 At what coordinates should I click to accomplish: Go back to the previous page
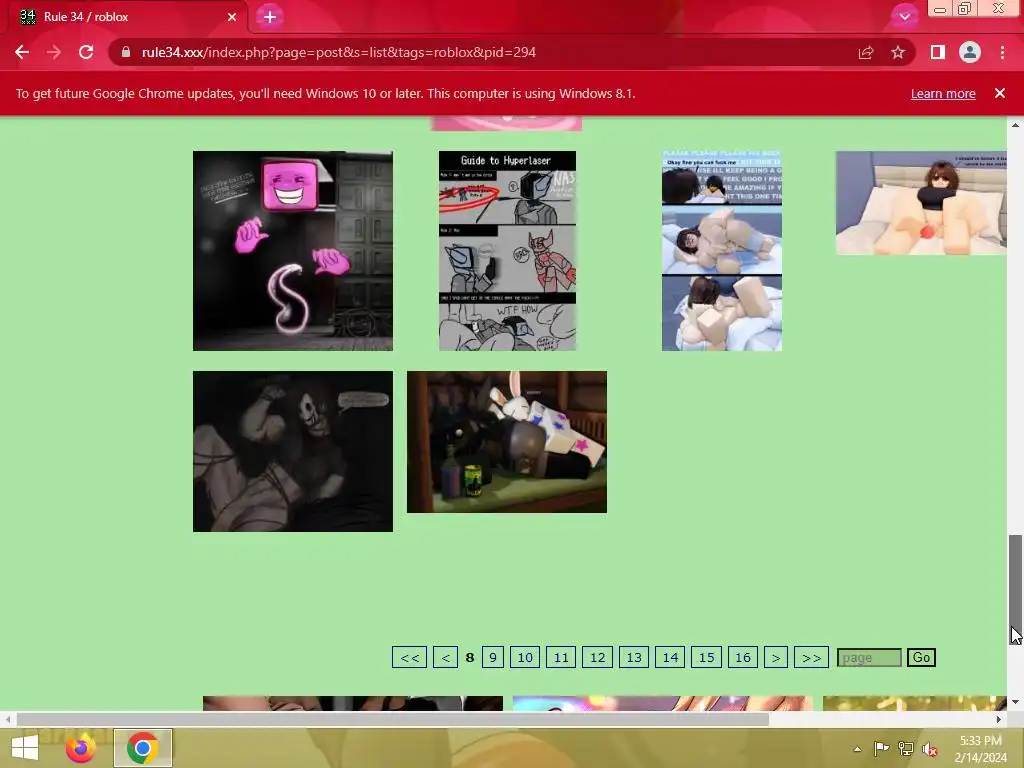point(22,52)
